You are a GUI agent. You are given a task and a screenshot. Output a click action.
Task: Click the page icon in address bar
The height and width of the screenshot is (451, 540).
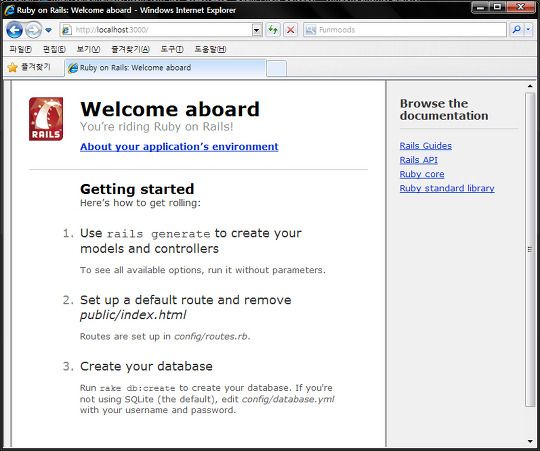point(66,30)
